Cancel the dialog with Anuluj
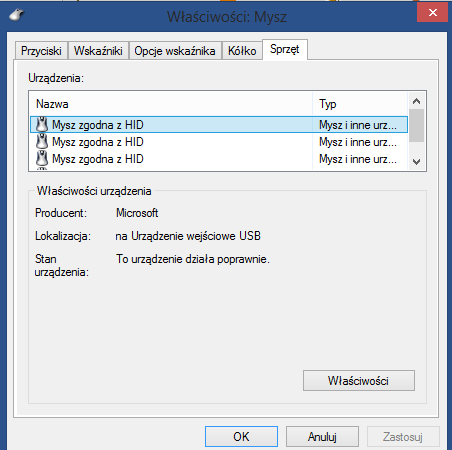Image resolution: width=452 pixels, height=450 pixels. tap(322, 436)
